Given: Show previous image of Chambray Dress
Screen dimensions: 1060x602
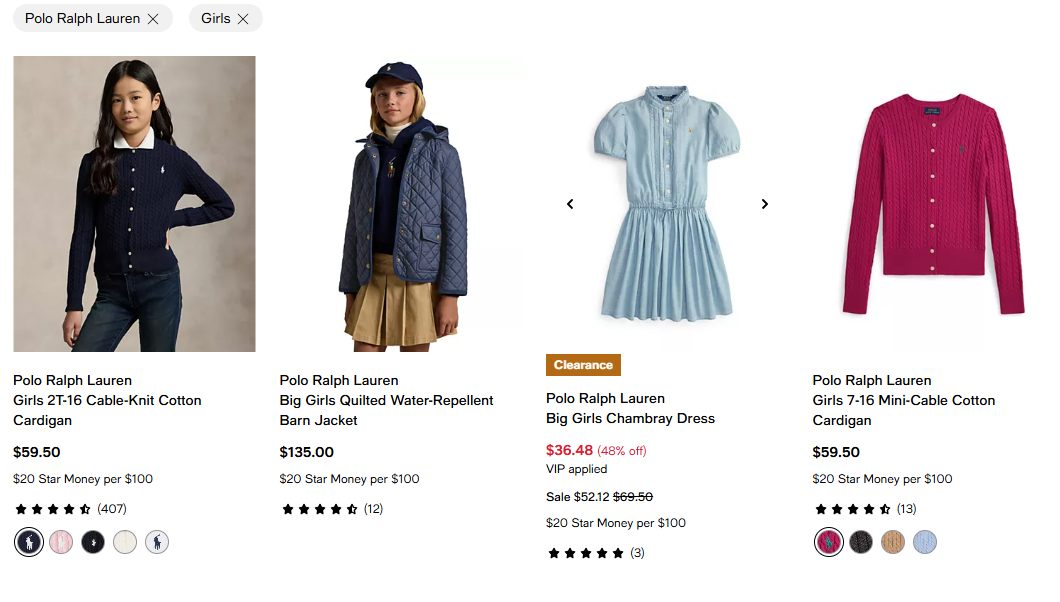Looking at the screenshot, I should (570, 204).
